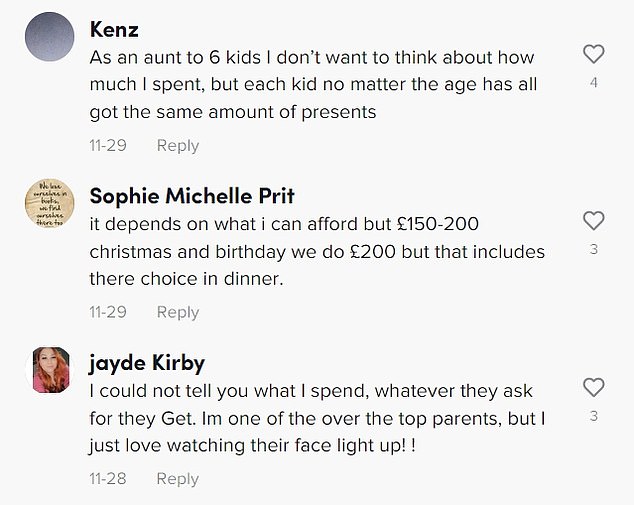Reply to jayde Kirby's comment

coord(178,479)
